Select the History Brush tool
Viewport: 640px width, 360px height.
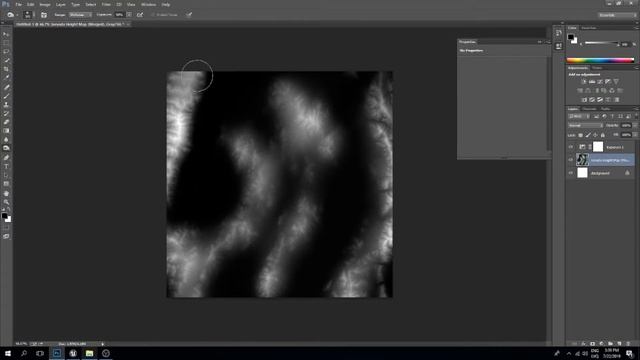6,113
